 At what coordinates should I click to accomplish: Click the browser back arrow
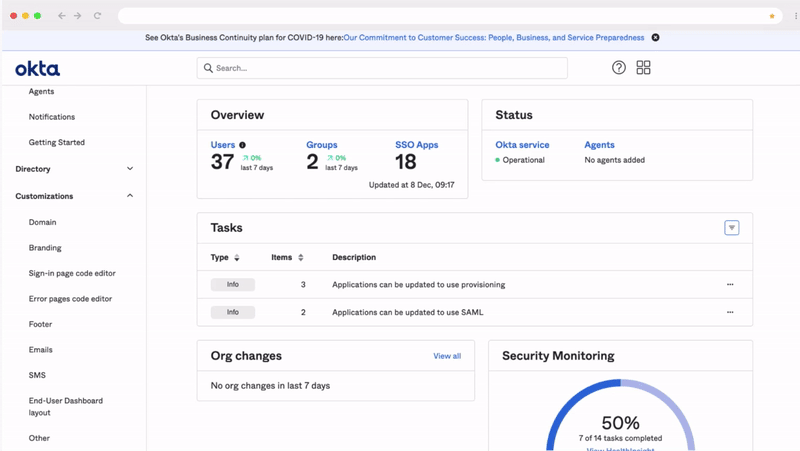pos(62,16)
